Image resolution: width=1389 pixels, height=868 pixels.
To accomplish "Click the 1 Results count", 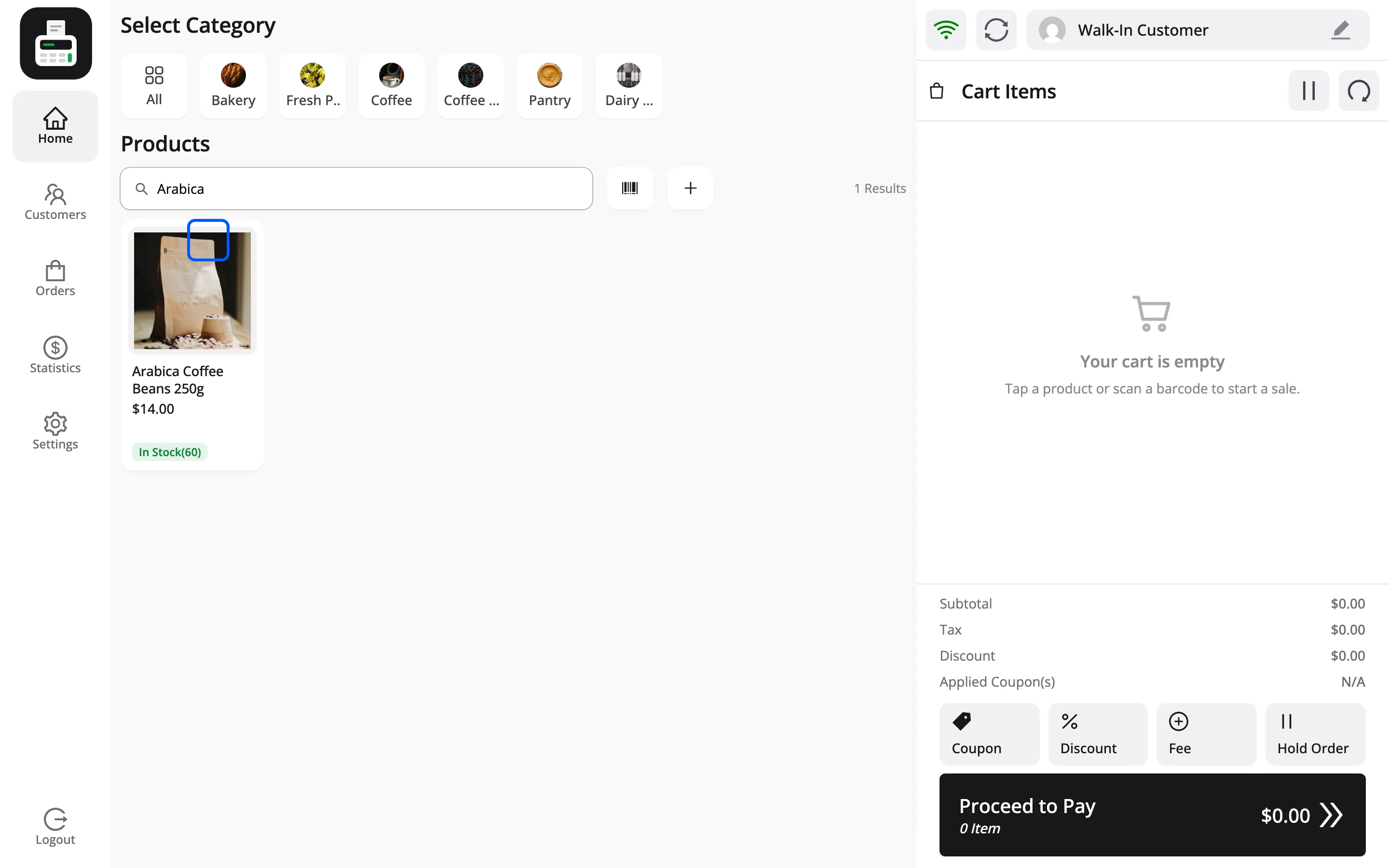I will [x=880, y=188].
